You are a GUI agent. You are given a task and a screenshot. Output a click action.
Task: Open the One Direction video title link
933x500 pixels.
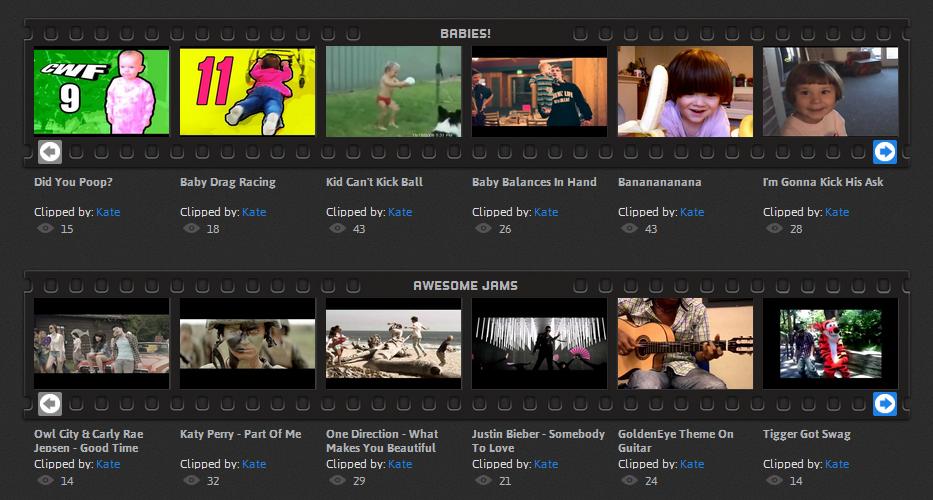pos(382,441)
